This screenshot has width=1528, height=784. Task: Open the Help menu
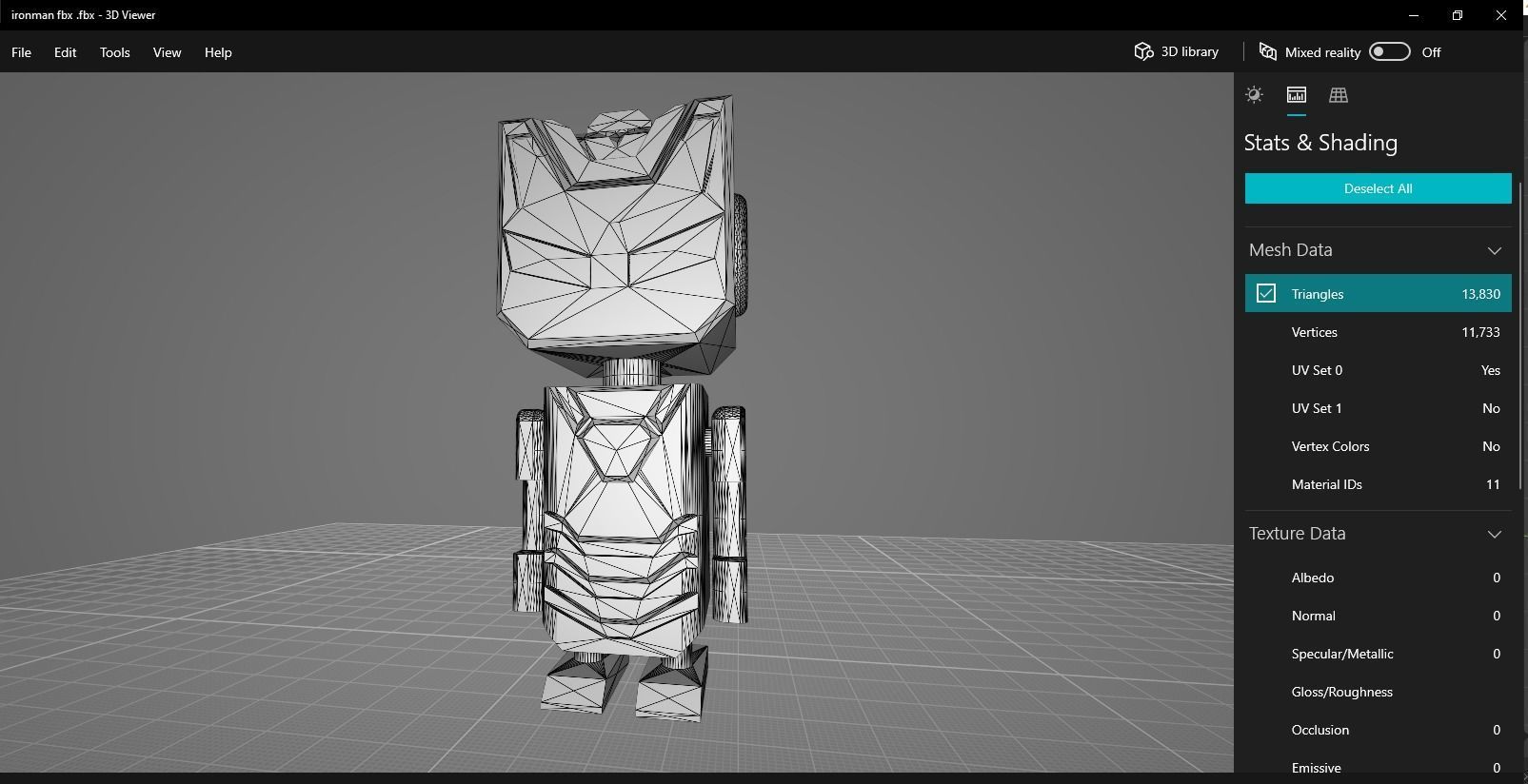218,52
